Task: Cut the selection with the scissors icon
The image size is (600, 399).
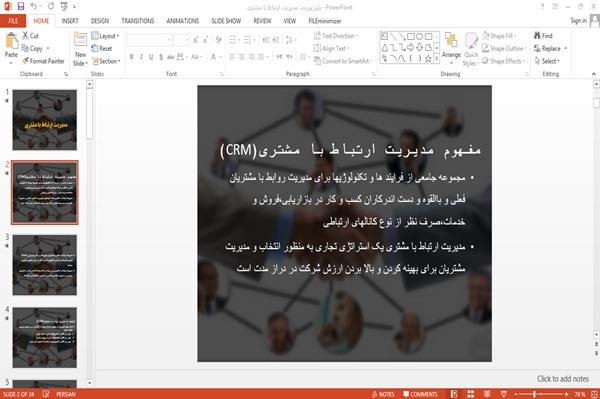Action: [x=26, y=36]
